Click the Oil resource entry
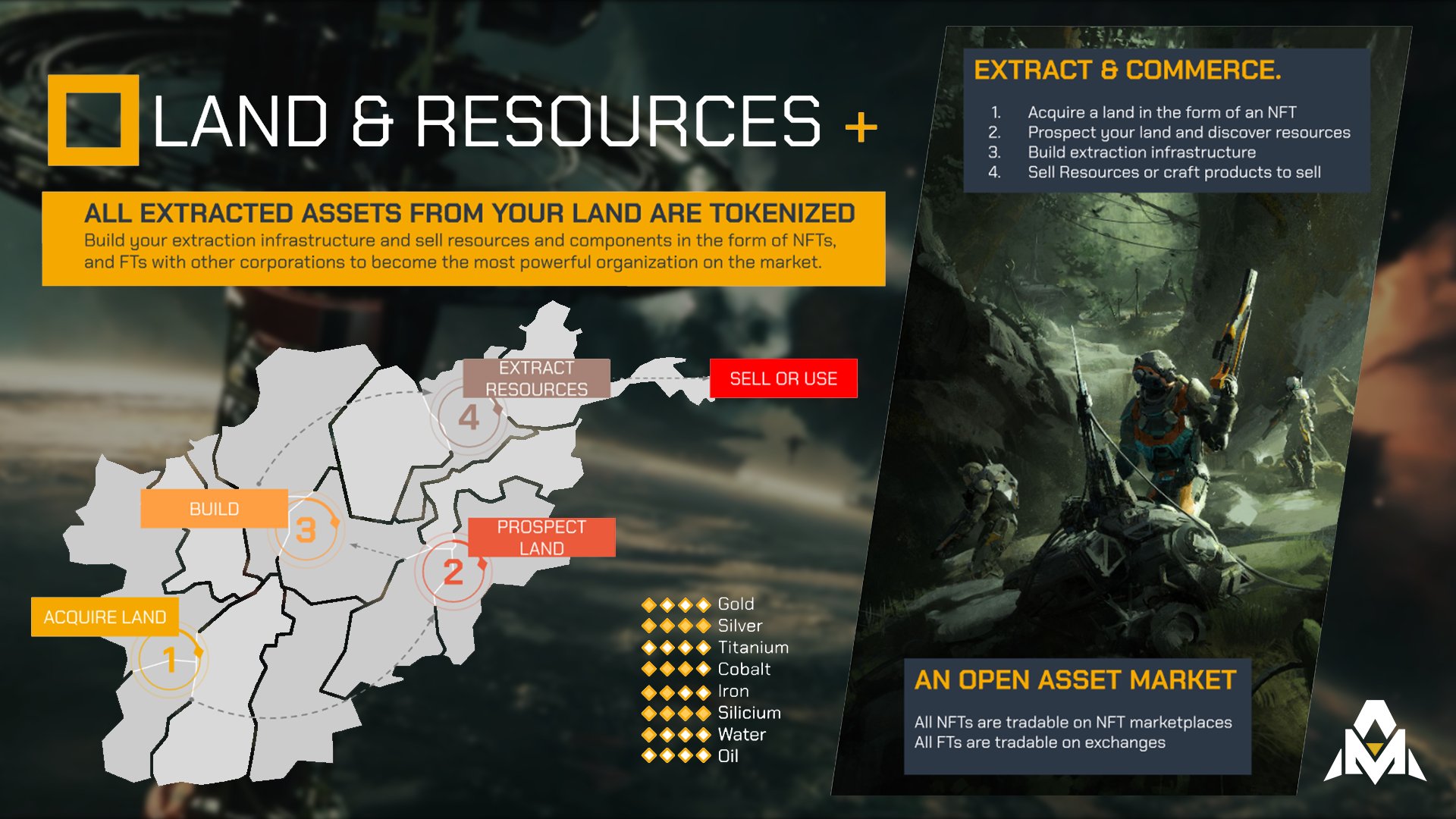This screenshot has width=1456, height=819. pos(690,756)
